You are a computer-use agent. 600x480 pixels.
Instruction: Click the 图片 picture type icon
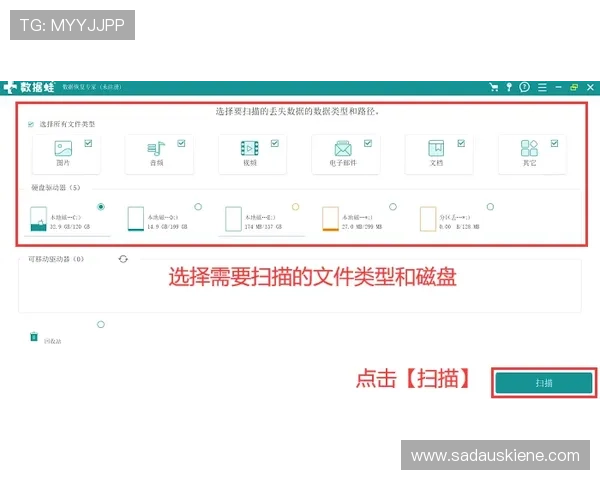tap(63, 149)
